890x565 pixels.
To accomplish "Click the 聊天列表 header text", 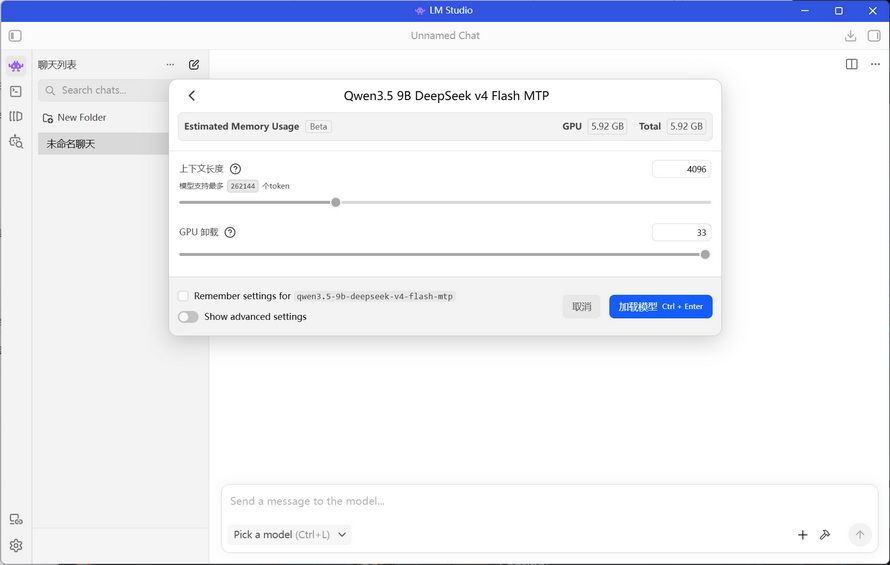I will (x=57, y=65).
